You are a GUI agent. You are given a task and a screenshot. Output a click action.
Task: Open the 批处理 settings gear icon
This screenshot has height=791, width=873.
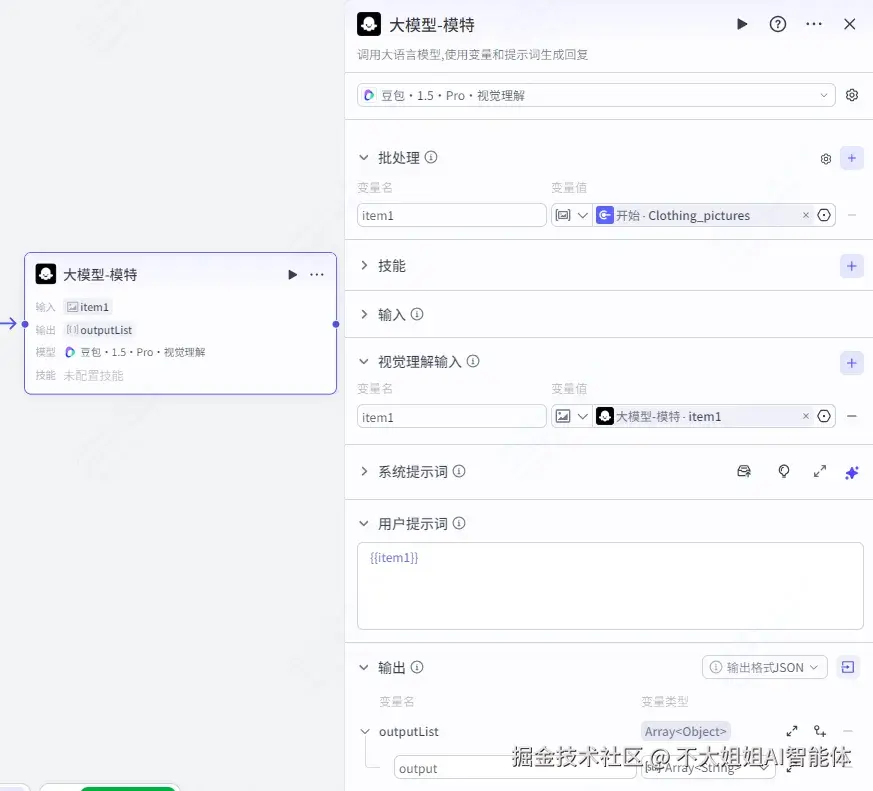coord(825,158)
